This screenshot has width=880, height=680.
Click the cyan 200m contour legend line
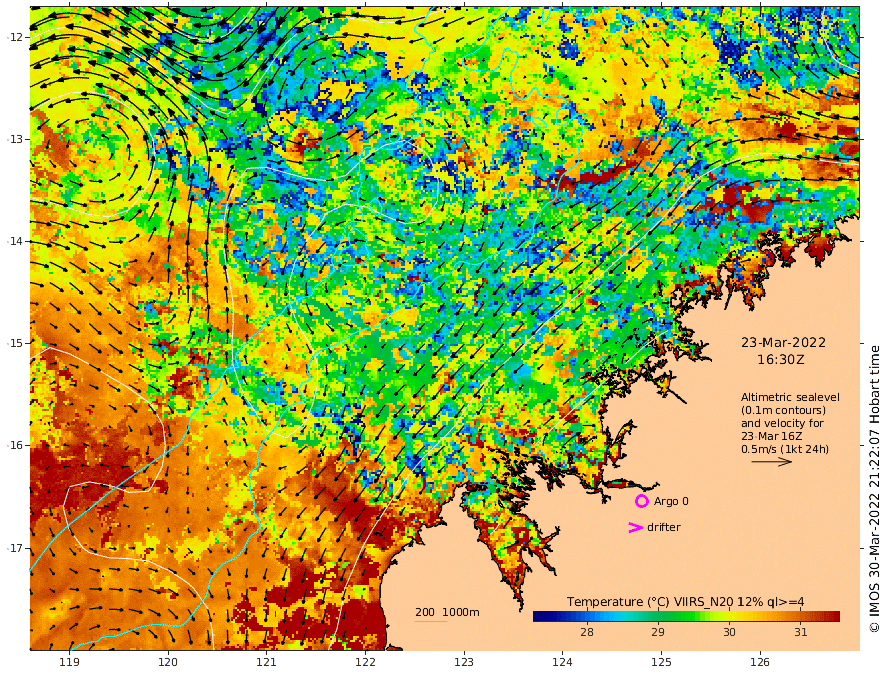pos(431,621)
